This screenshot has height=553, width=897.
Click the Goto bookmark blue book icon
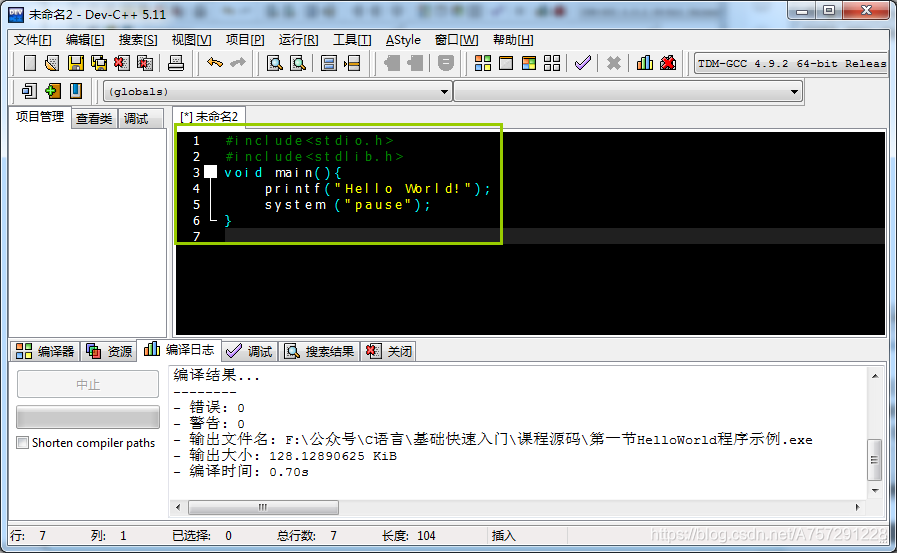76,91
